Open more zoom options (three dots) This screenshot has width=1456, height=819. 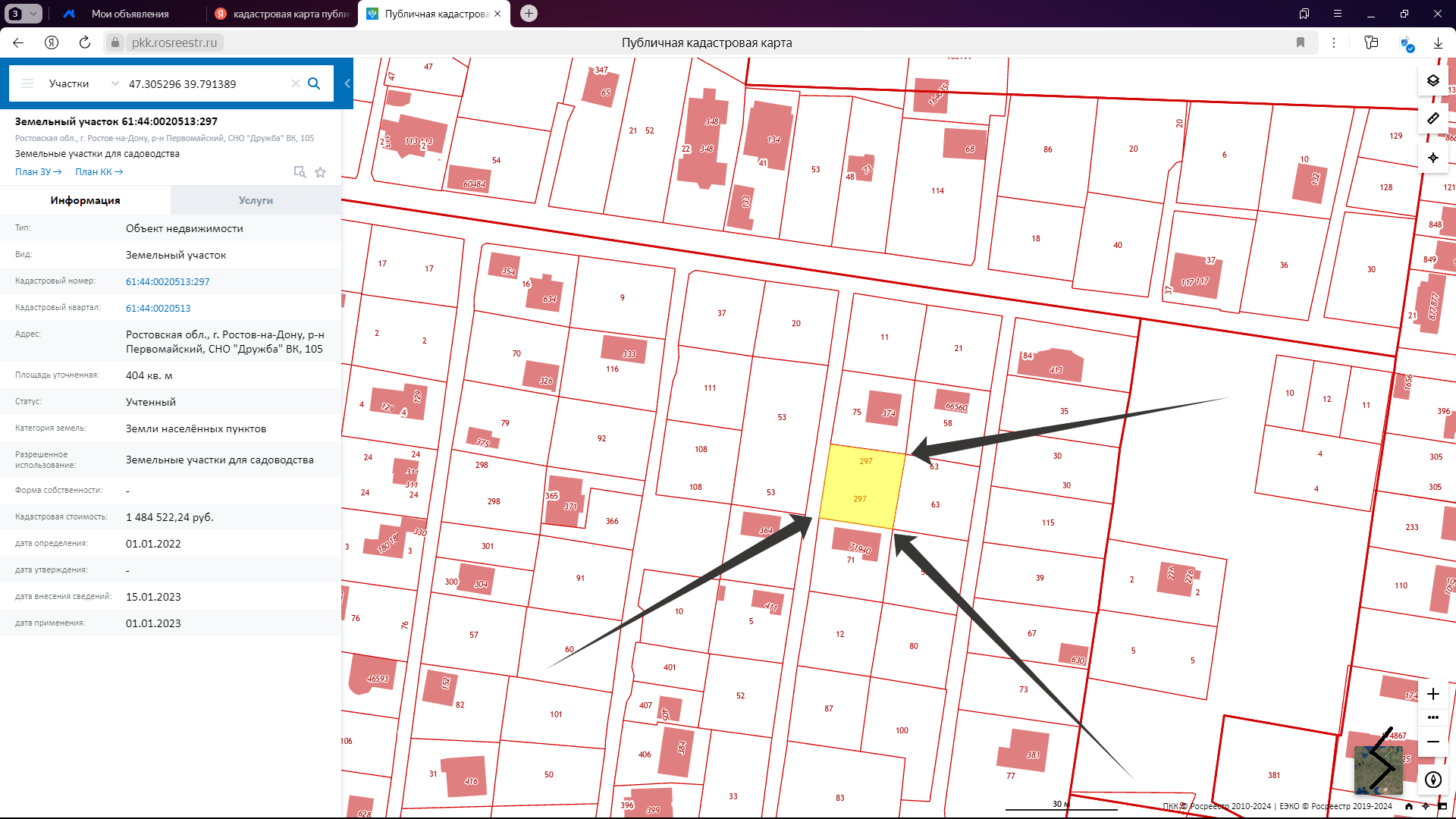tap(1432, 717)
